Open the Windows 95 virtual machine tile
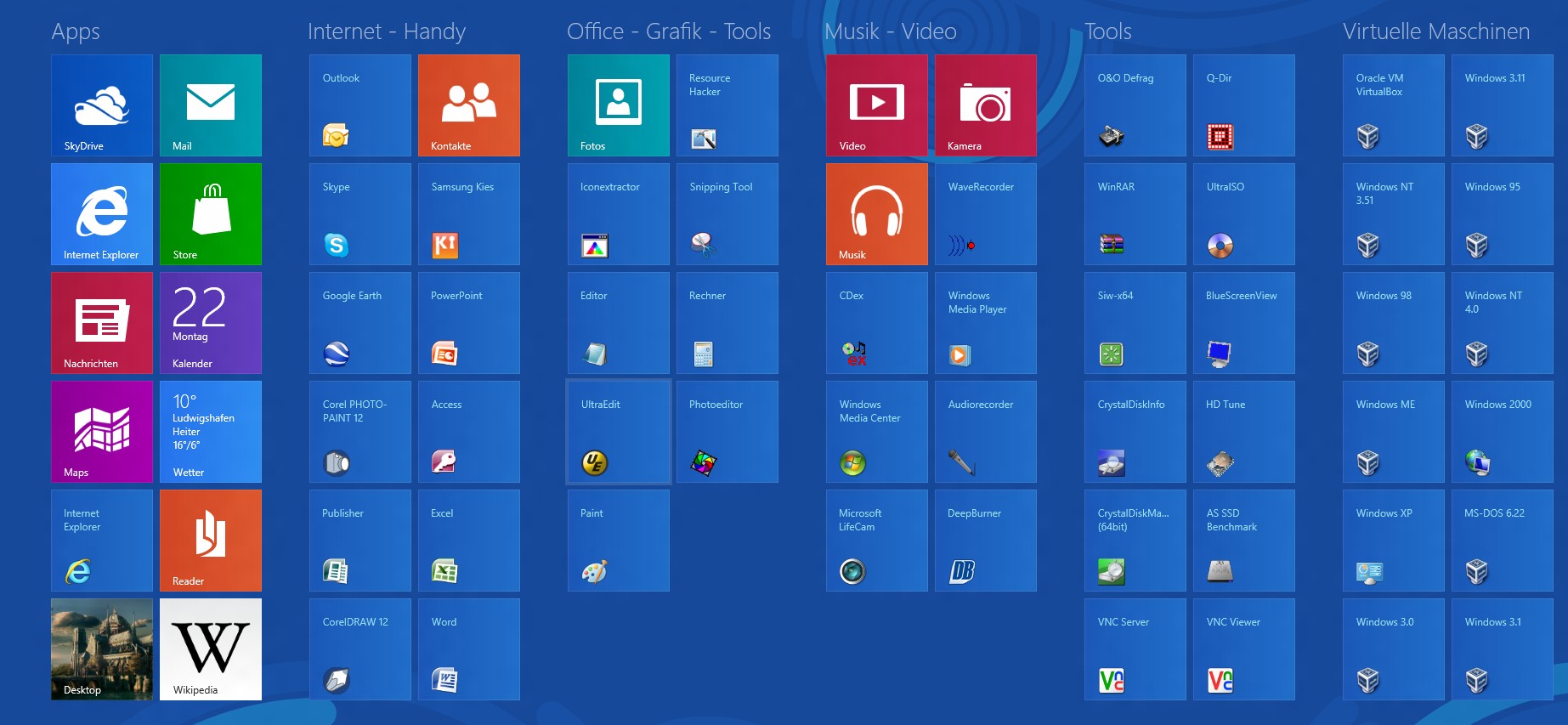The image size is (1568, 725). point(1503,214)
